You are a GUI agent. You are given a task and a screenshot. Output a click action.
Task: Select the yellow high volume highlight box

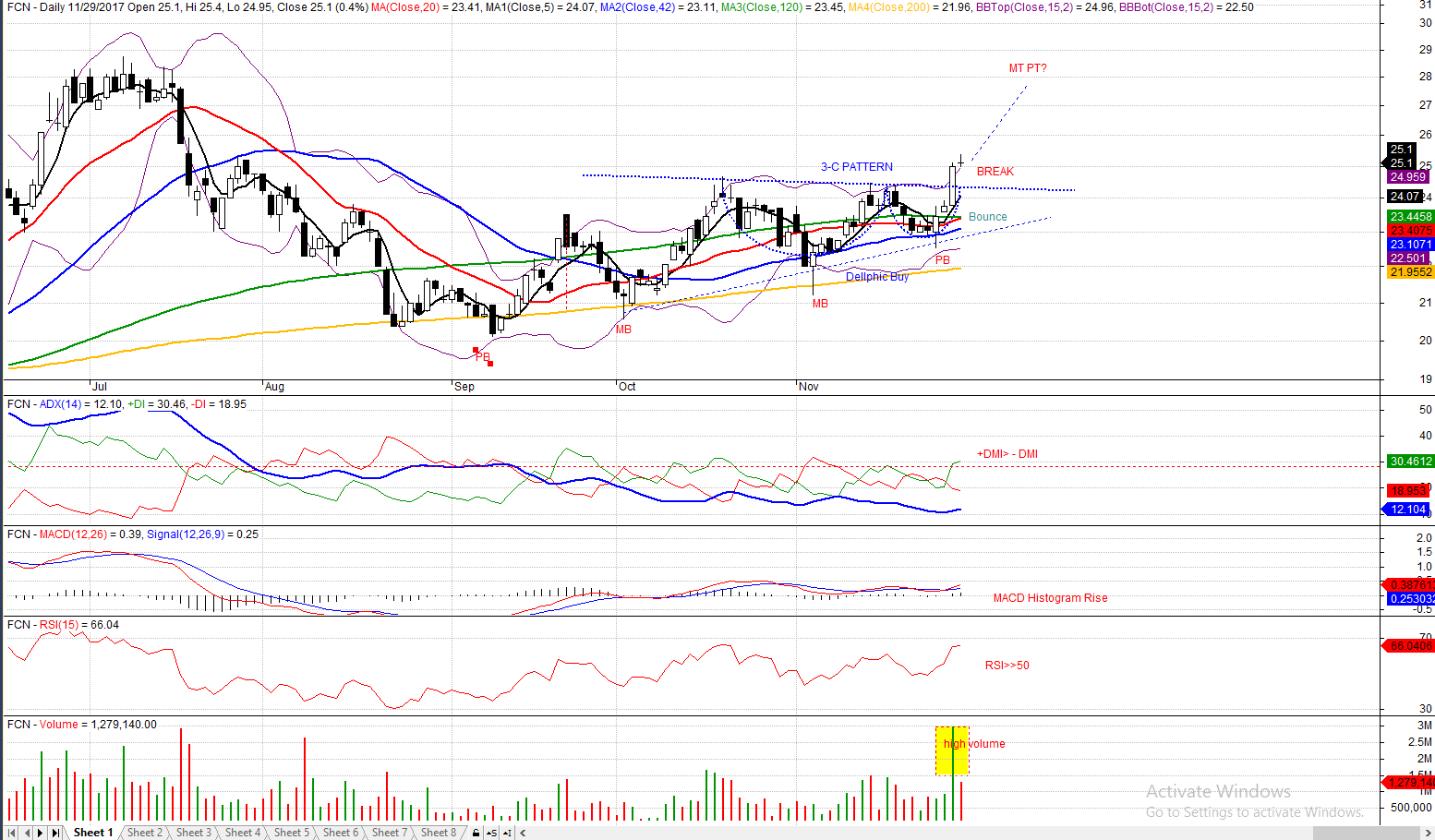pos(952,751)
